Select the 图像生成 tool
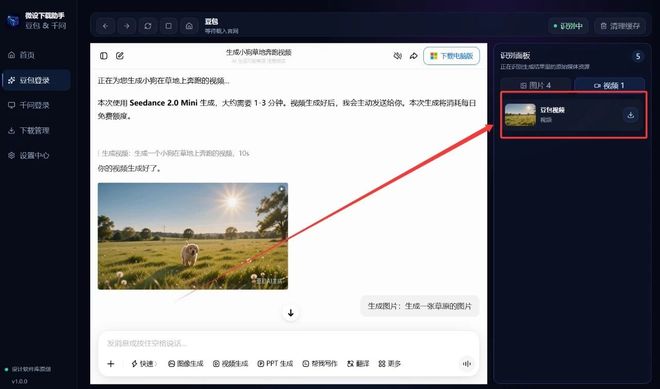 pos(186,364)
